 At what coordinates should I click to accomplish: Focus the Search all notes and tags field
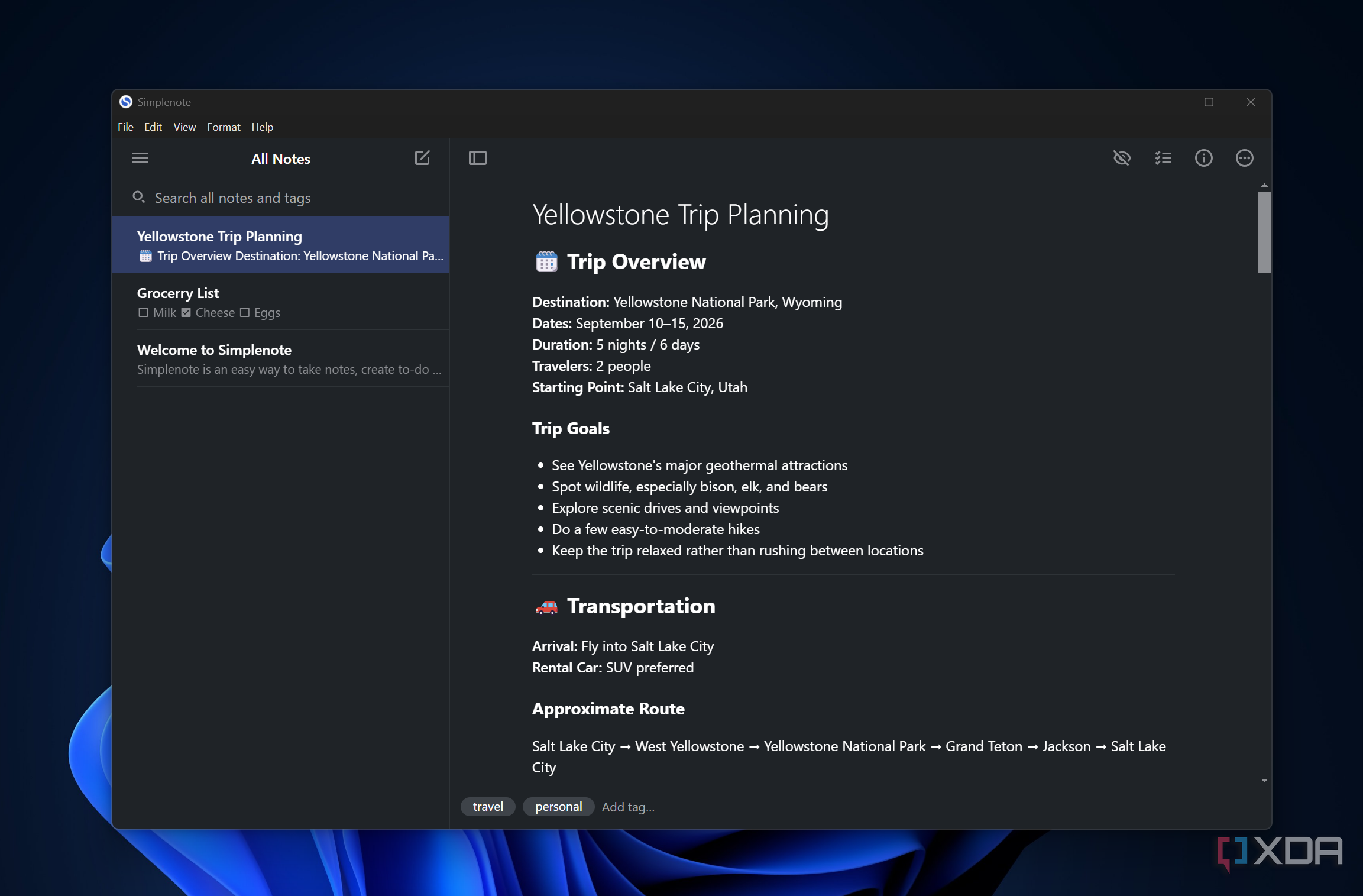pos(281,198)
